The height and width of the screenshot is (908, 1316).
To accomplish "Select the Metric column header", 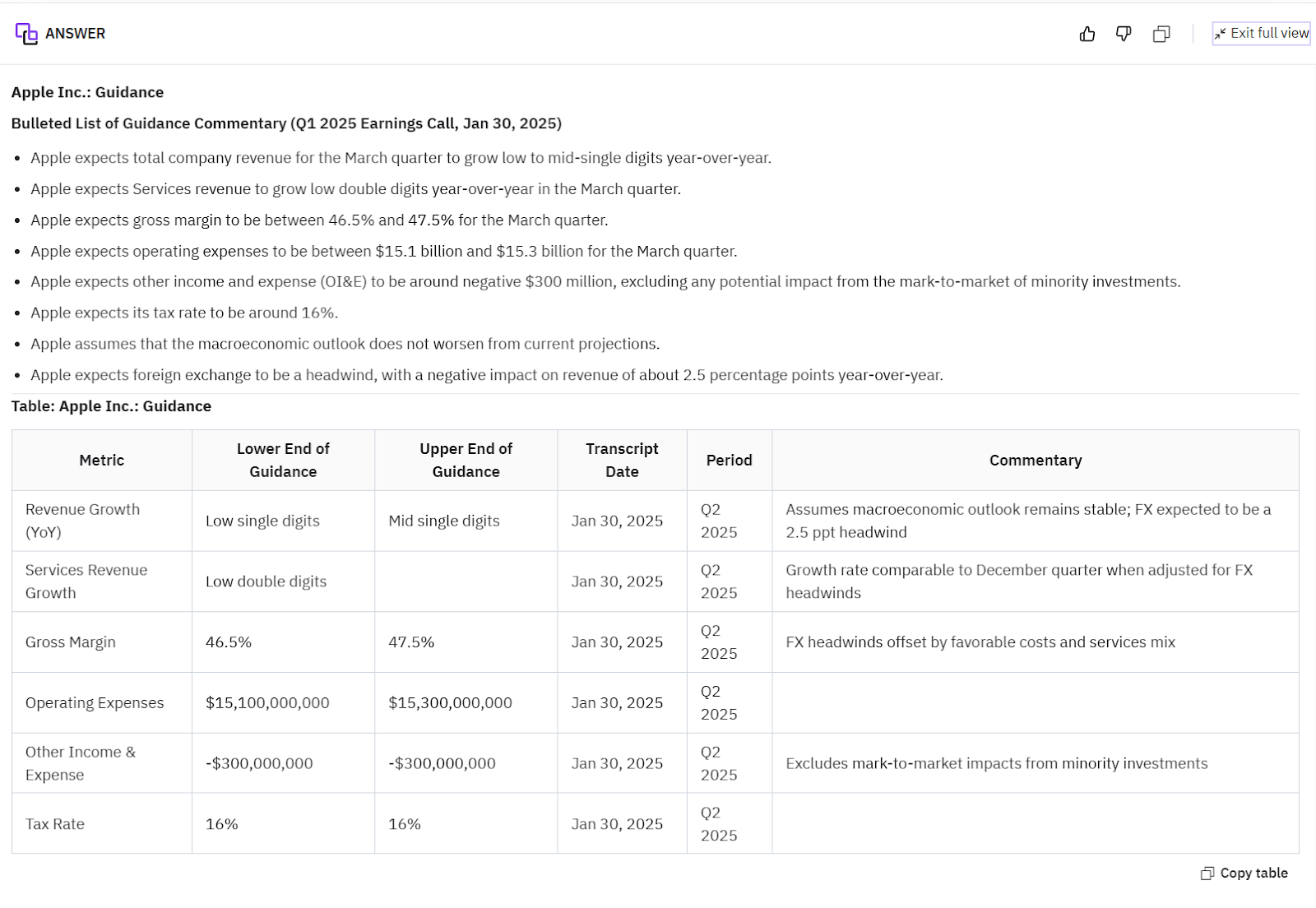I will click(x=101, y=461).
